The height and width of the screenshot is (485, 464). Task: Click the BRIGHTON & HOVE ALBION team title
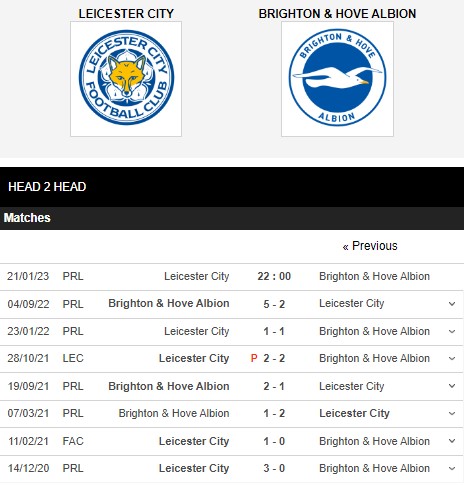click(337, 14)
